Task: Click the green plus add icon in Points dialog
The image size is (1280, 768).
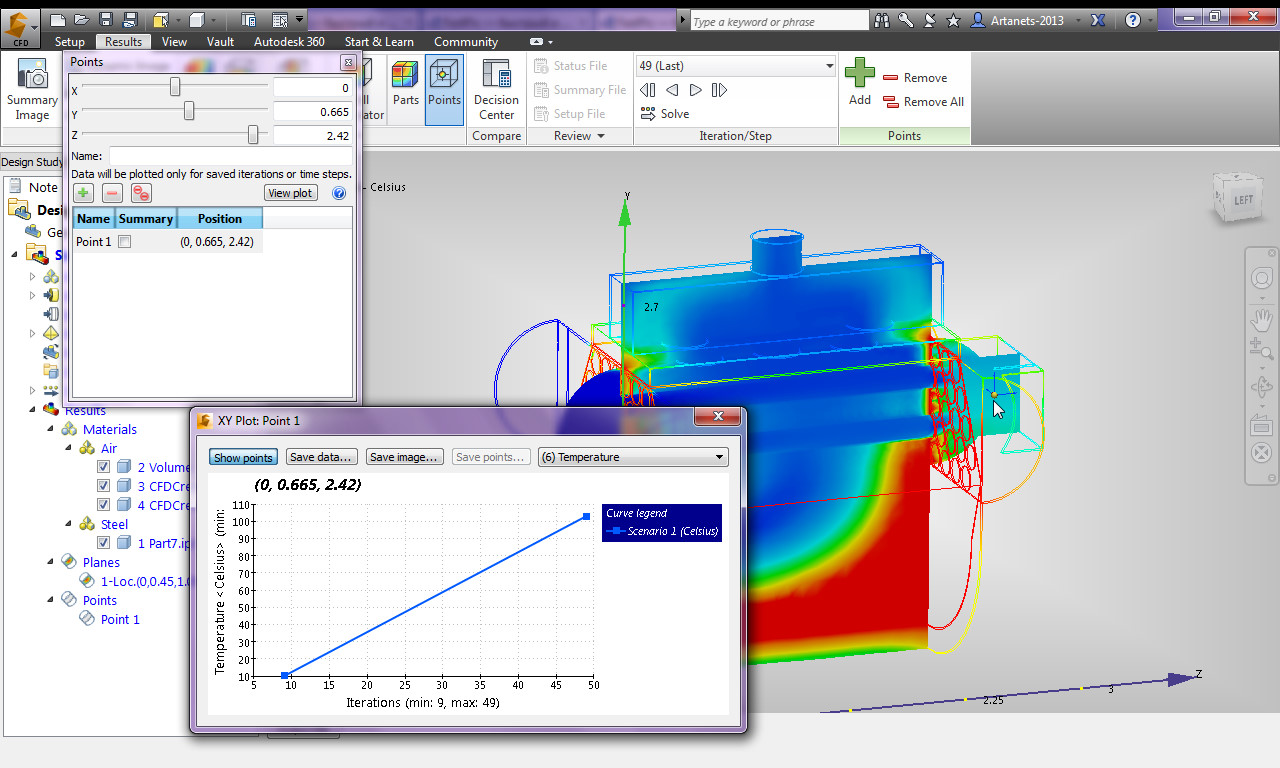Action: point(83,193)
